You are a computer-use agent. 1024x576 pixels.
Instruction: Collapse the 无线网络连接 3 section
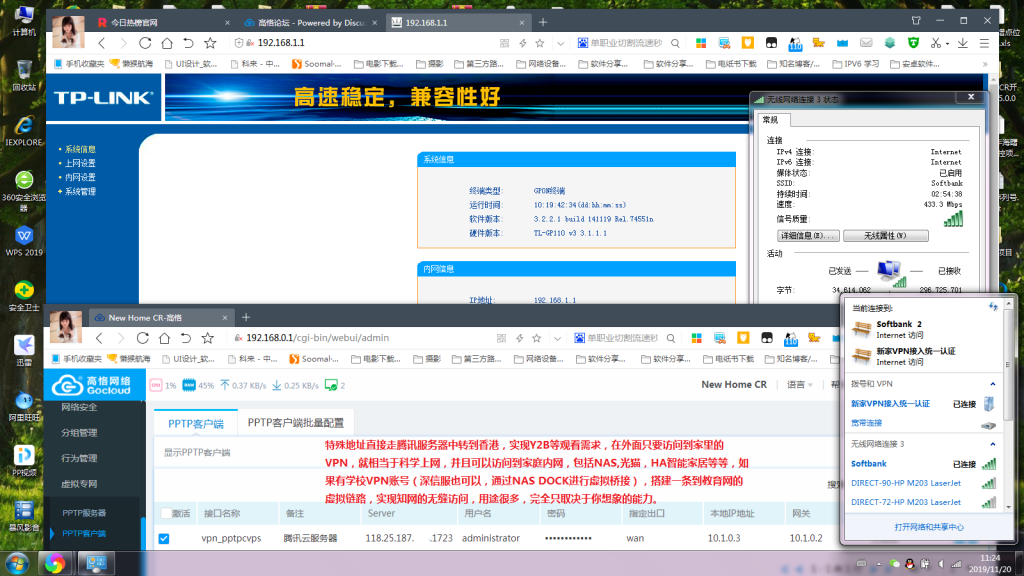pyautogui.click(x=993, y=444)
